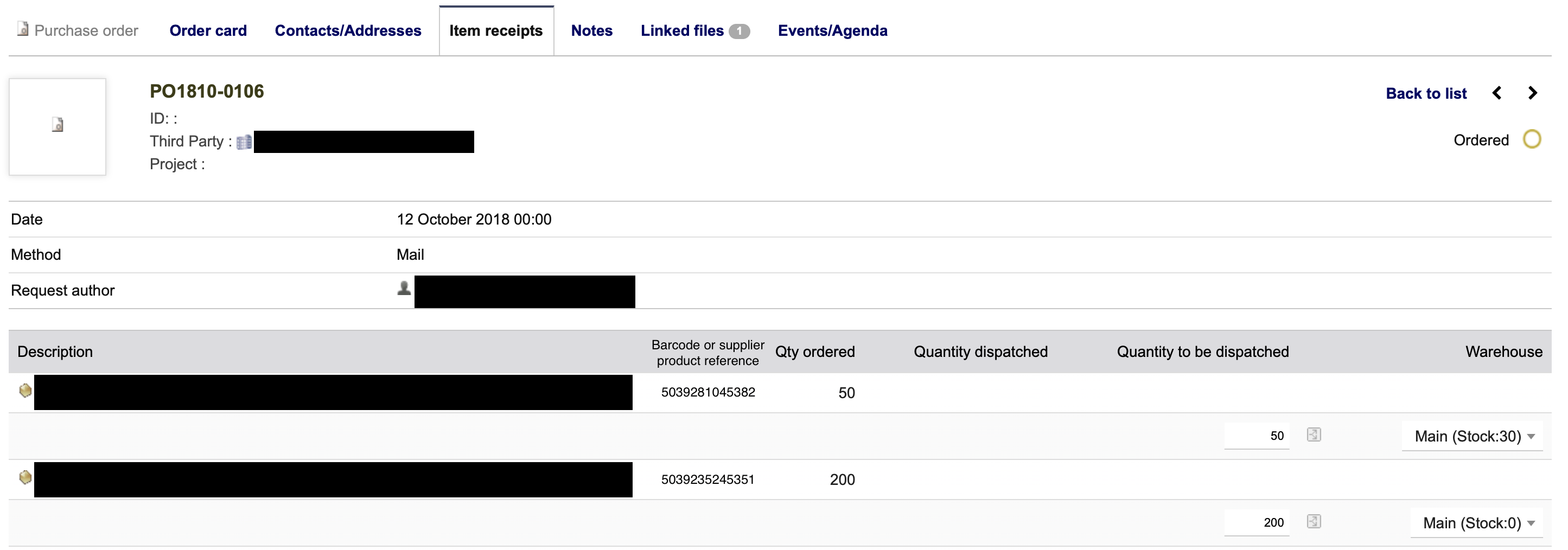Viewport: 1568px width, 550px height.
Task: Click the product cube icon on the first line
Action: [x=24, y=391]
